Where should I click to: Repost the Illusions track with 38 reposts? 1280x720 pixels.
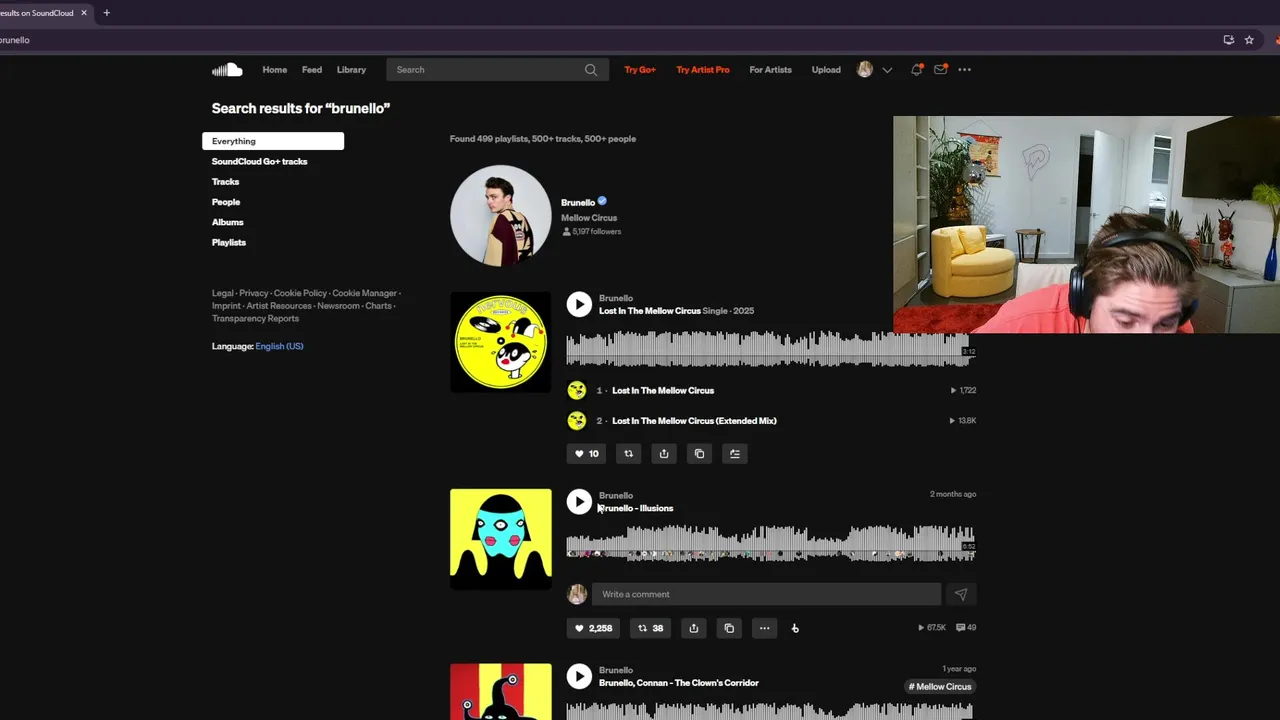pos(650,628)
